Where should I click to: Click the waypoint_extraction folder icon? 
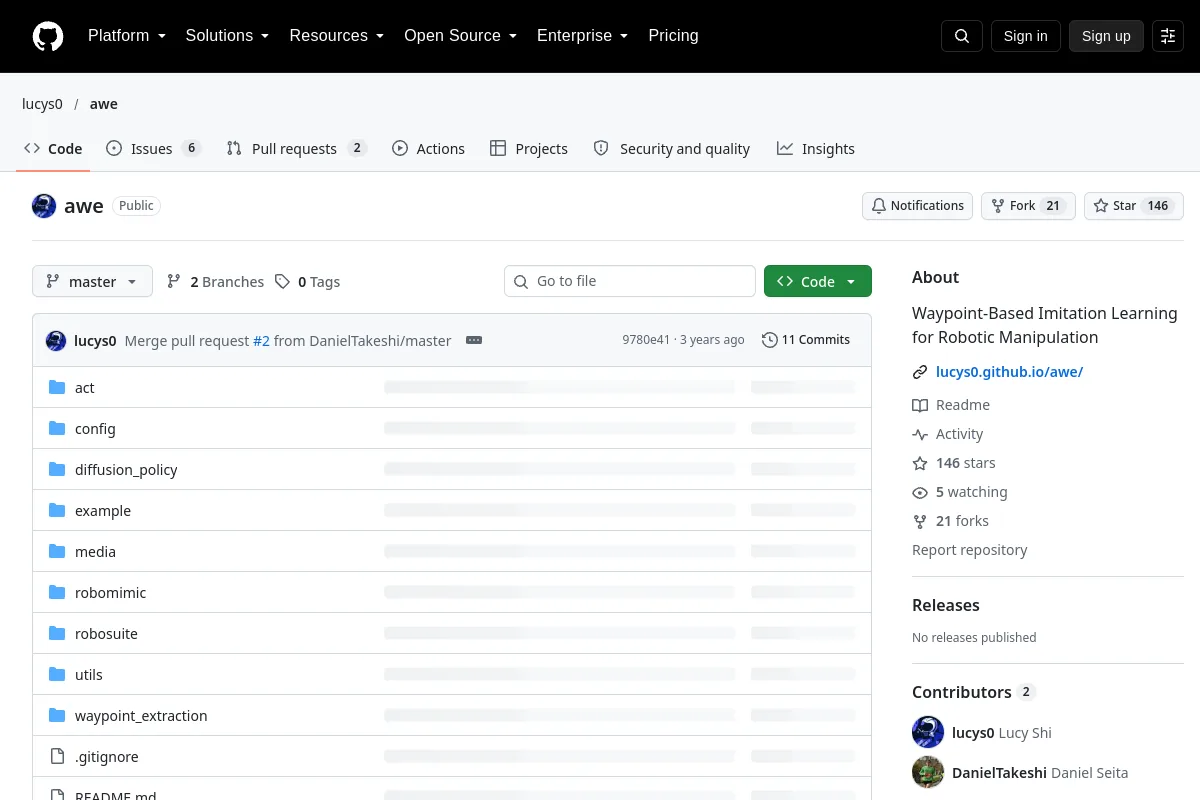point(57,715)
